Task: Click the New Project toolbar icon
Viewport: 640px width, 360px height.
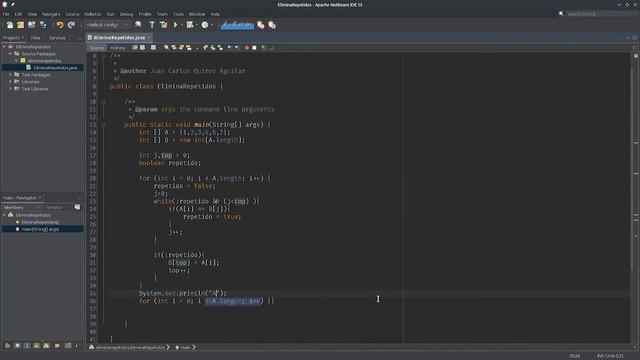Action: tap(20, 25)
